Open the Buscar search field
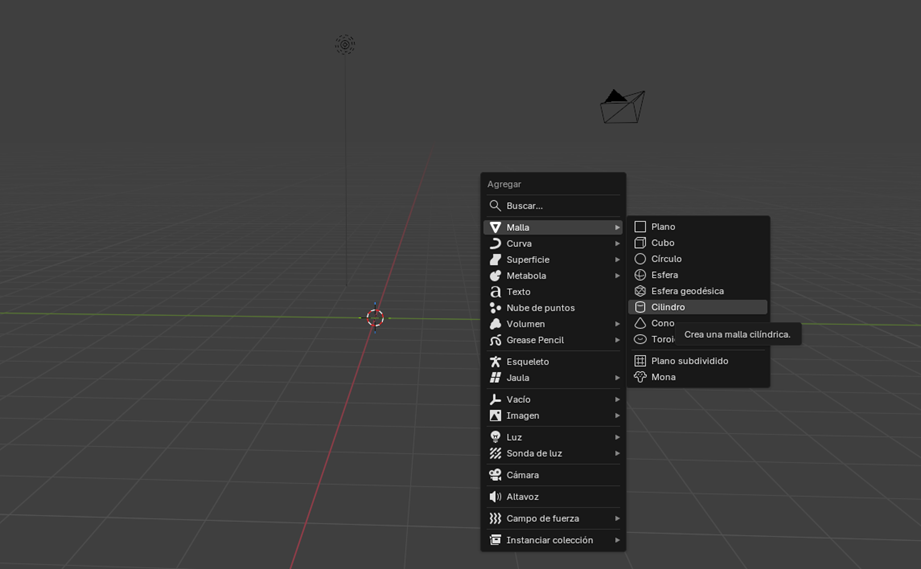The height and width of the screenshot is (569, 921). [x=553, y=206]
